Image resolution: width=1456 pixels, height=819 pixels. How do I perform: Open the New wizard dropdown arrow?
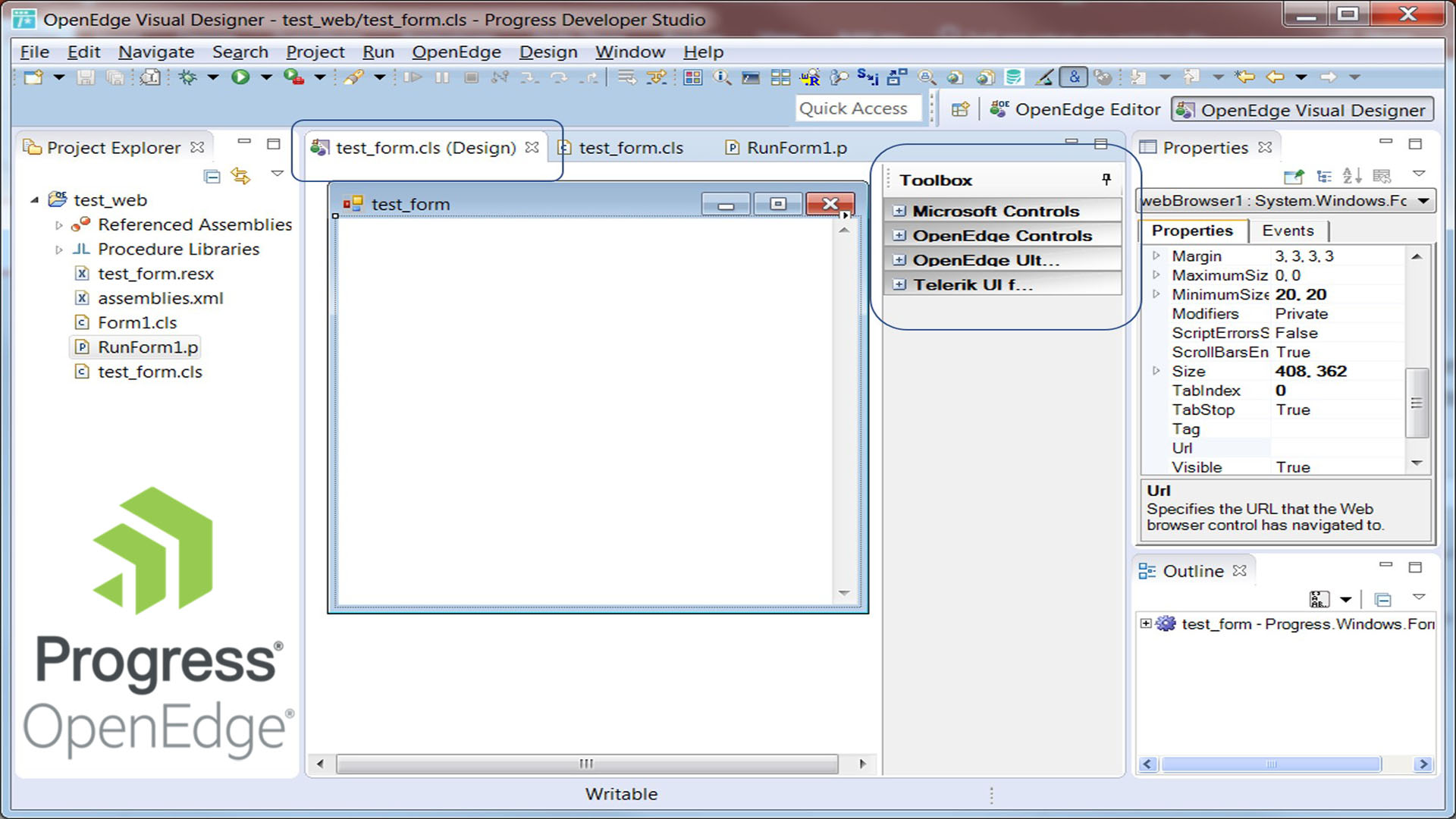pos(59,77)
